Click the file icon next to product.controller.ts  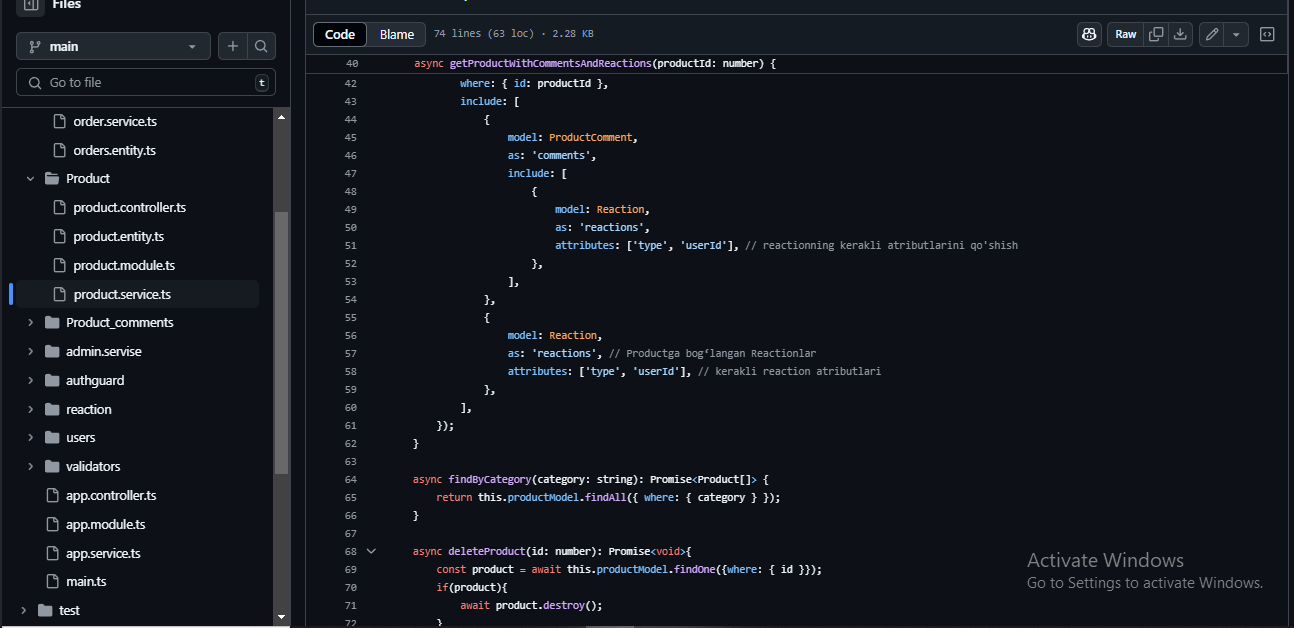pyautogui.click(x=58, y=208)
